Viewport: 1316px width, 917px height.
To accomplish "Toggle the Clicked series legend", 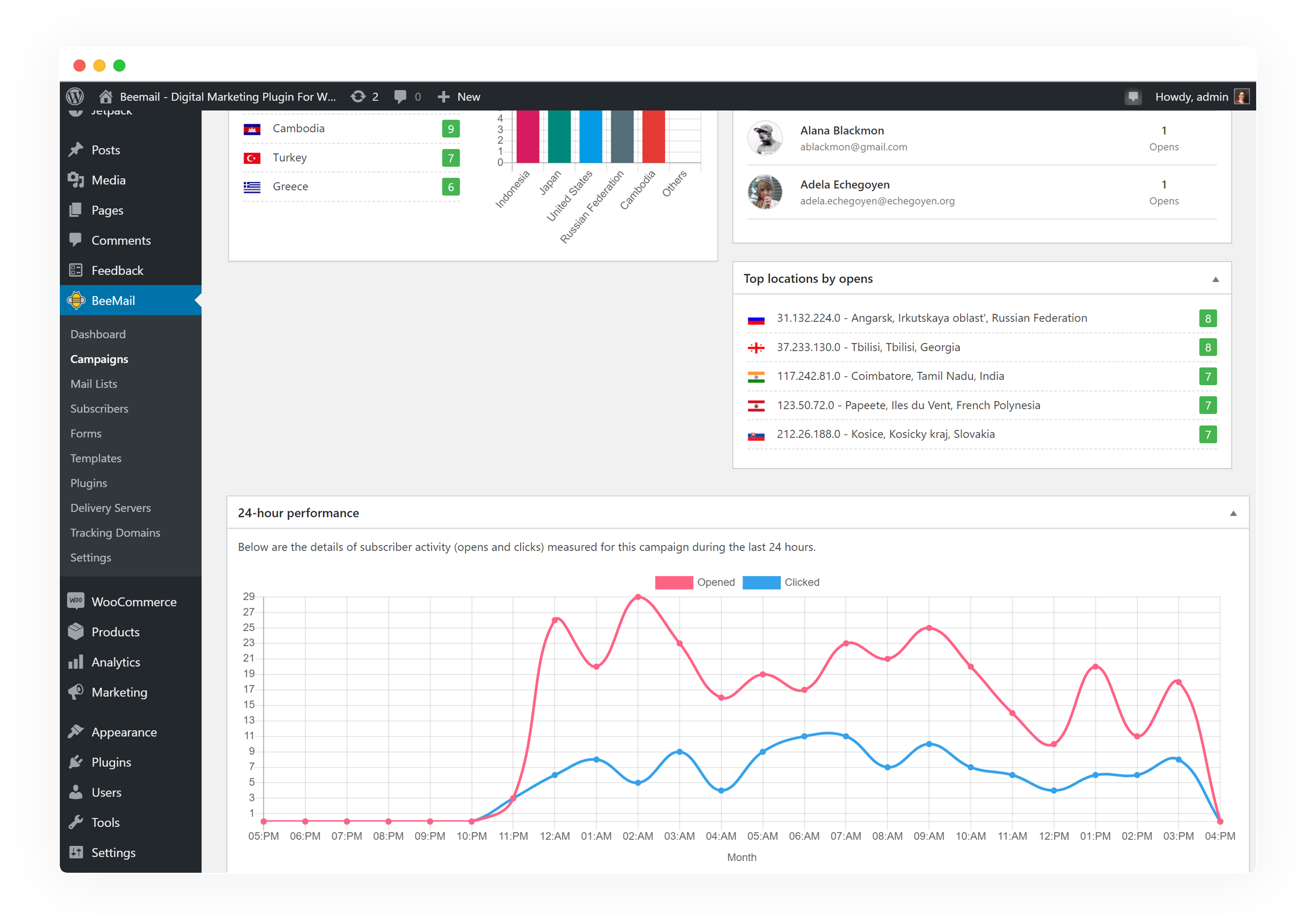I will click(x=781, y=582).
